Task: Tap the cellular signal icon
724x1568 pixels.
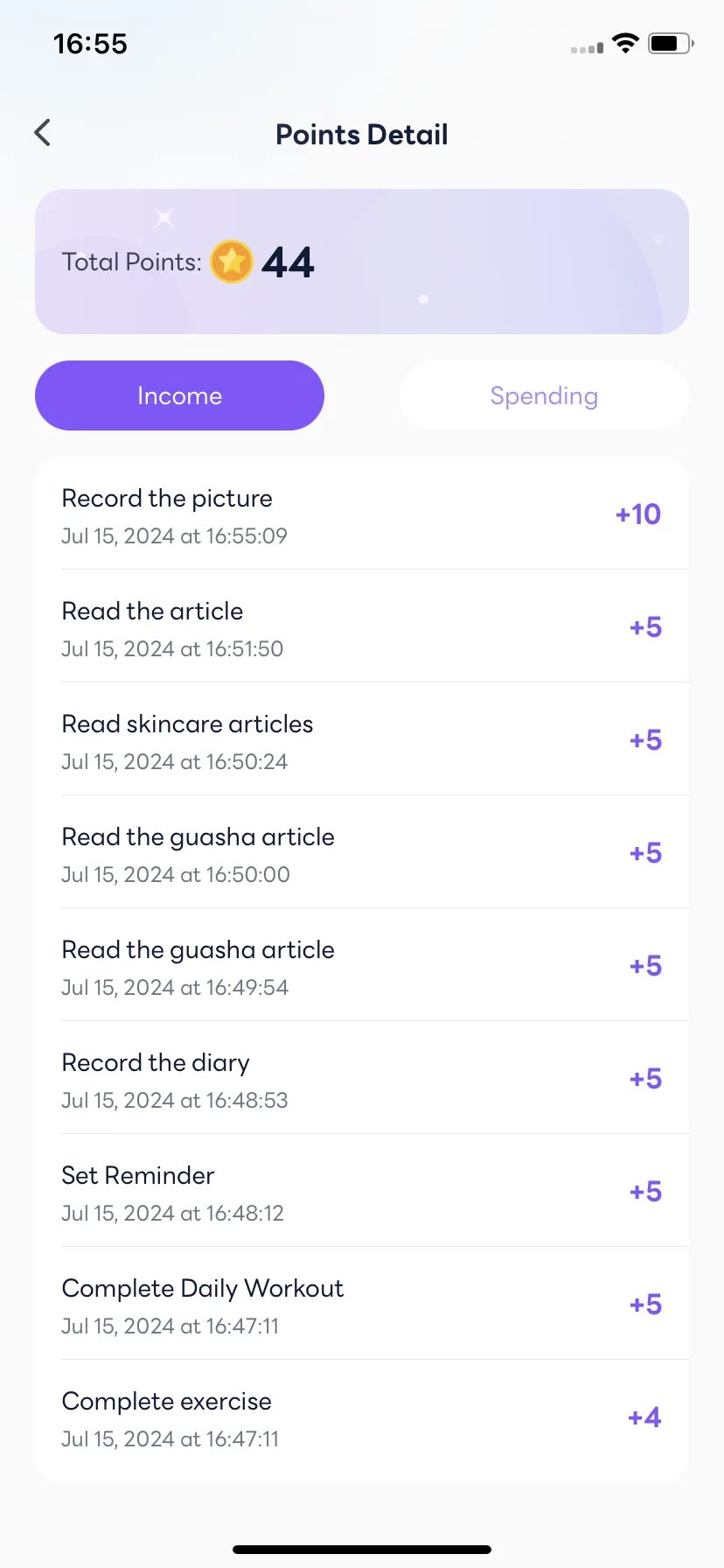Action: (587, 47)
